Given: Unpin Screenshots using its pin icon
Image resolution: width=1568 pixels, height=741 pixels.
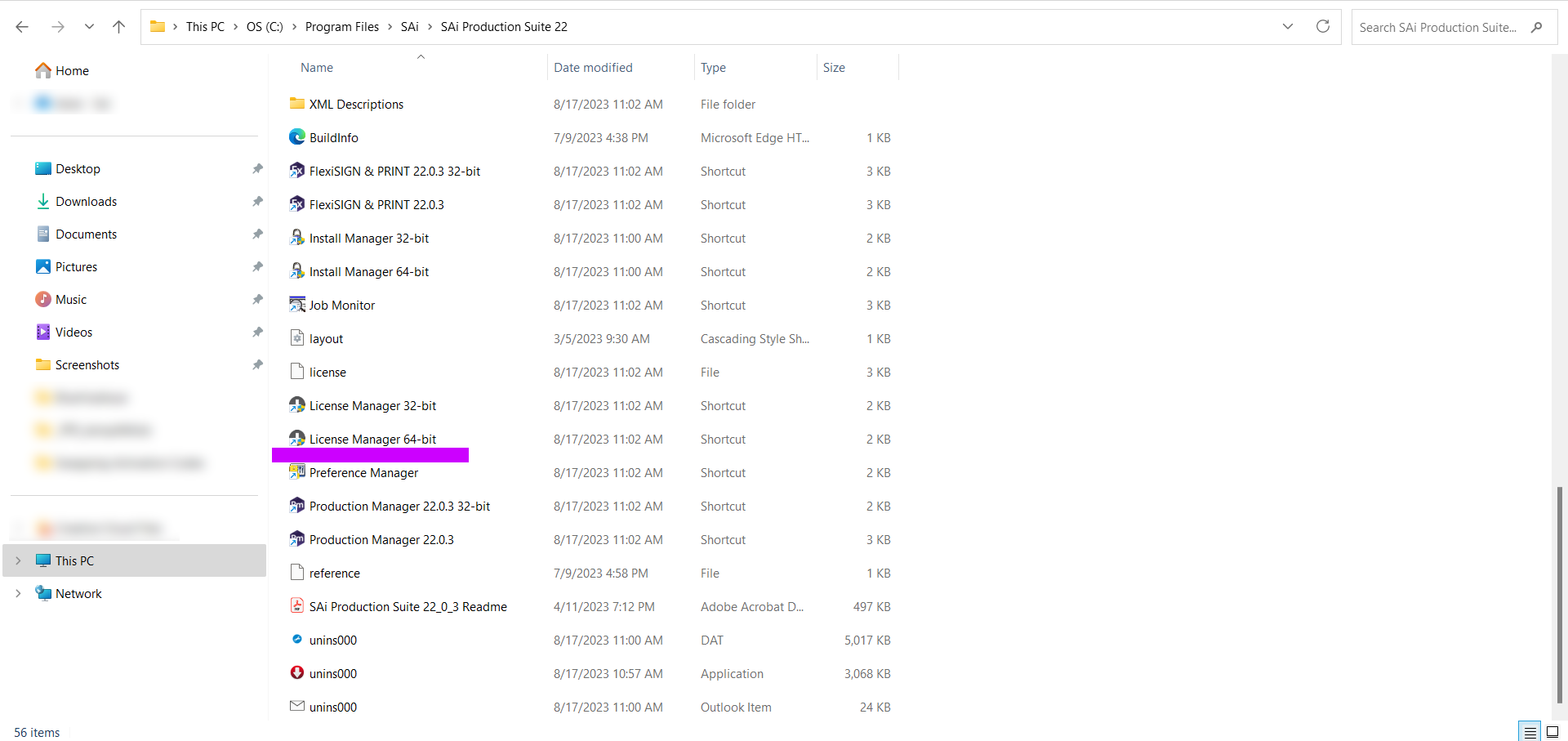Looking at the screenshot, I should [x=257, y=365].
